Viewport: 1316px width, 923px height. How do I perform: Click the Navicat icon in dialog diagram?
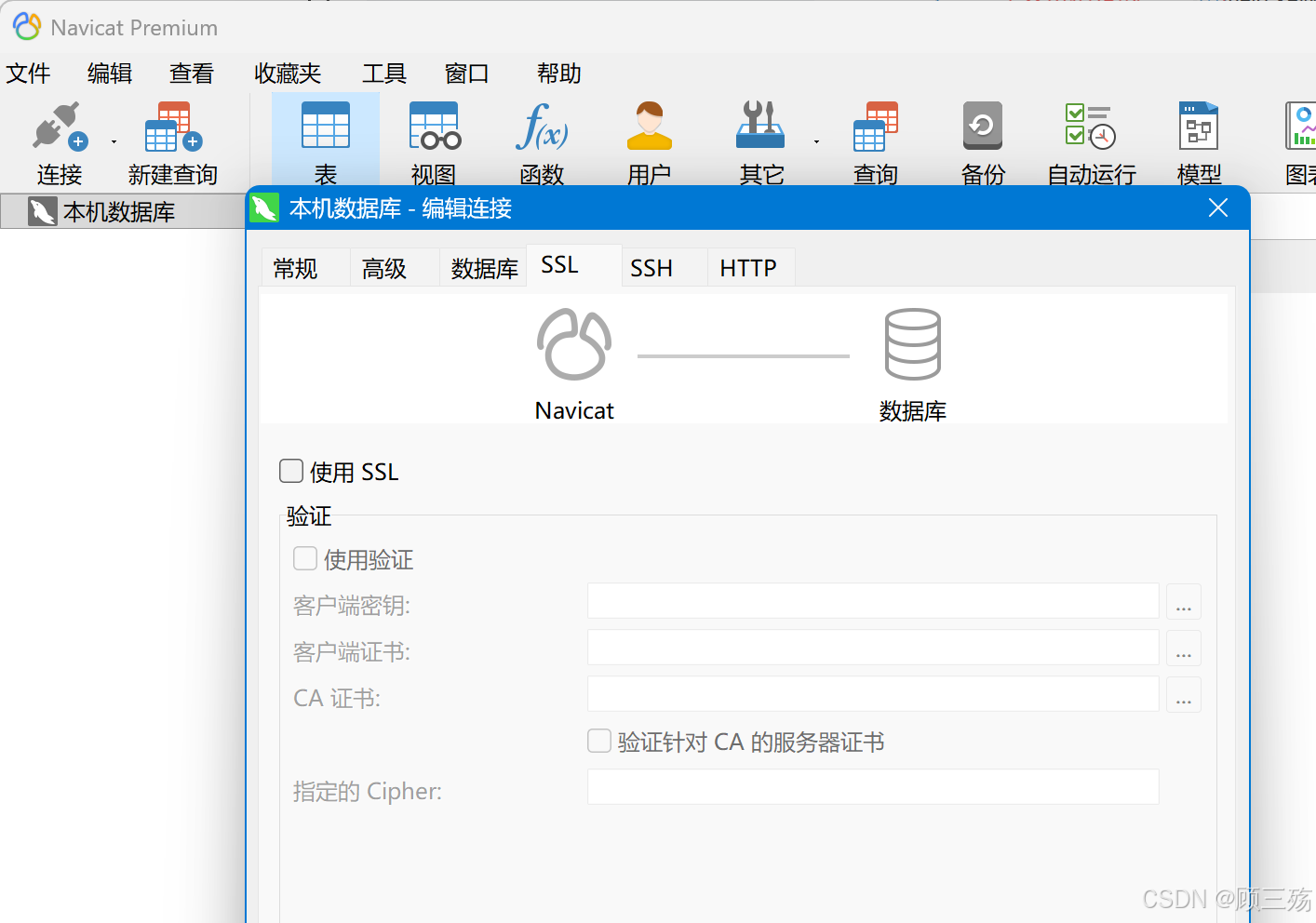click(x=574, y=344)
